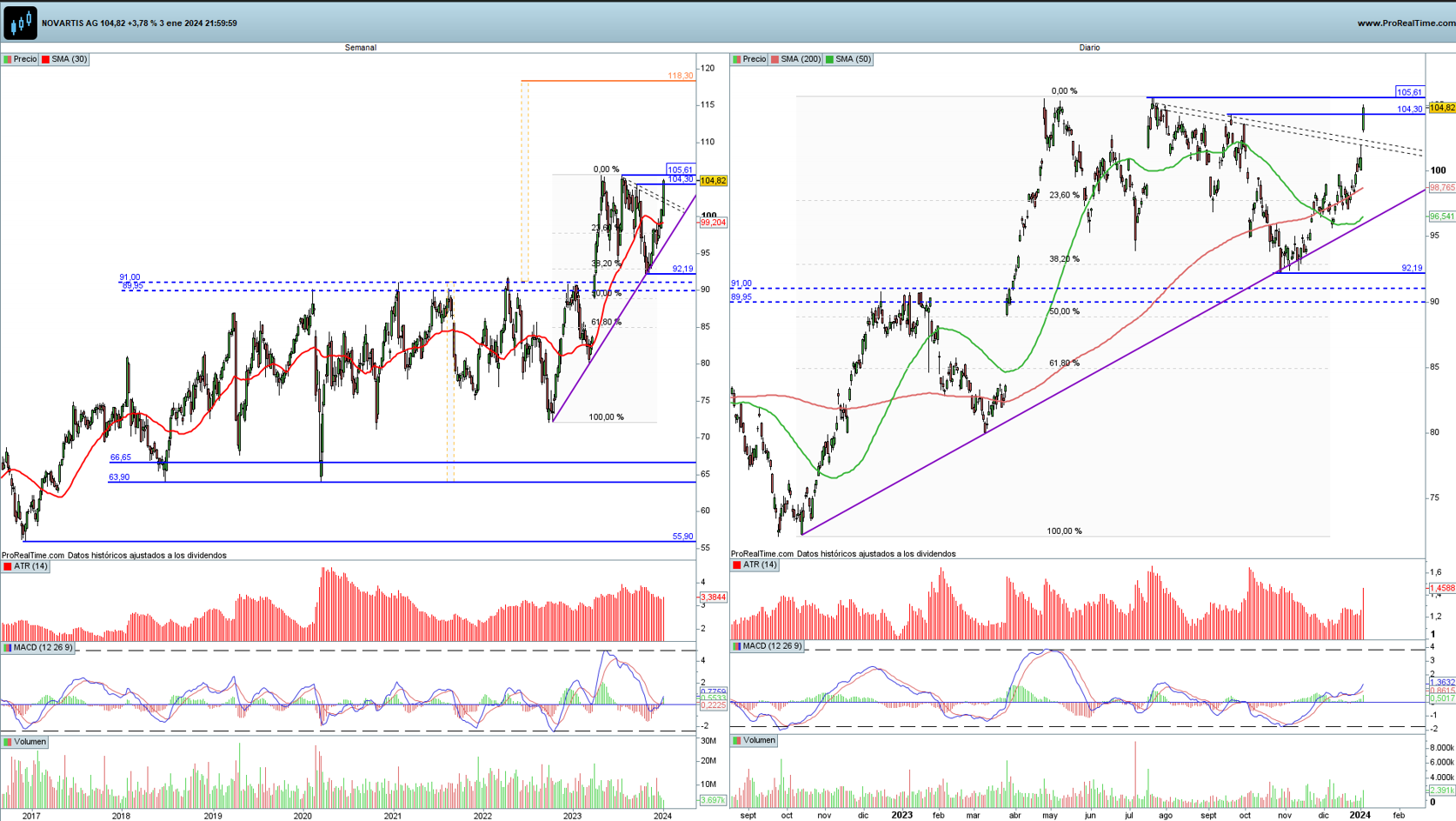Viewport: 1456px width, 821px height.
Task: Click the 100,00 % Fibonacci label in Diario chart
Action: click(1064, 531)
